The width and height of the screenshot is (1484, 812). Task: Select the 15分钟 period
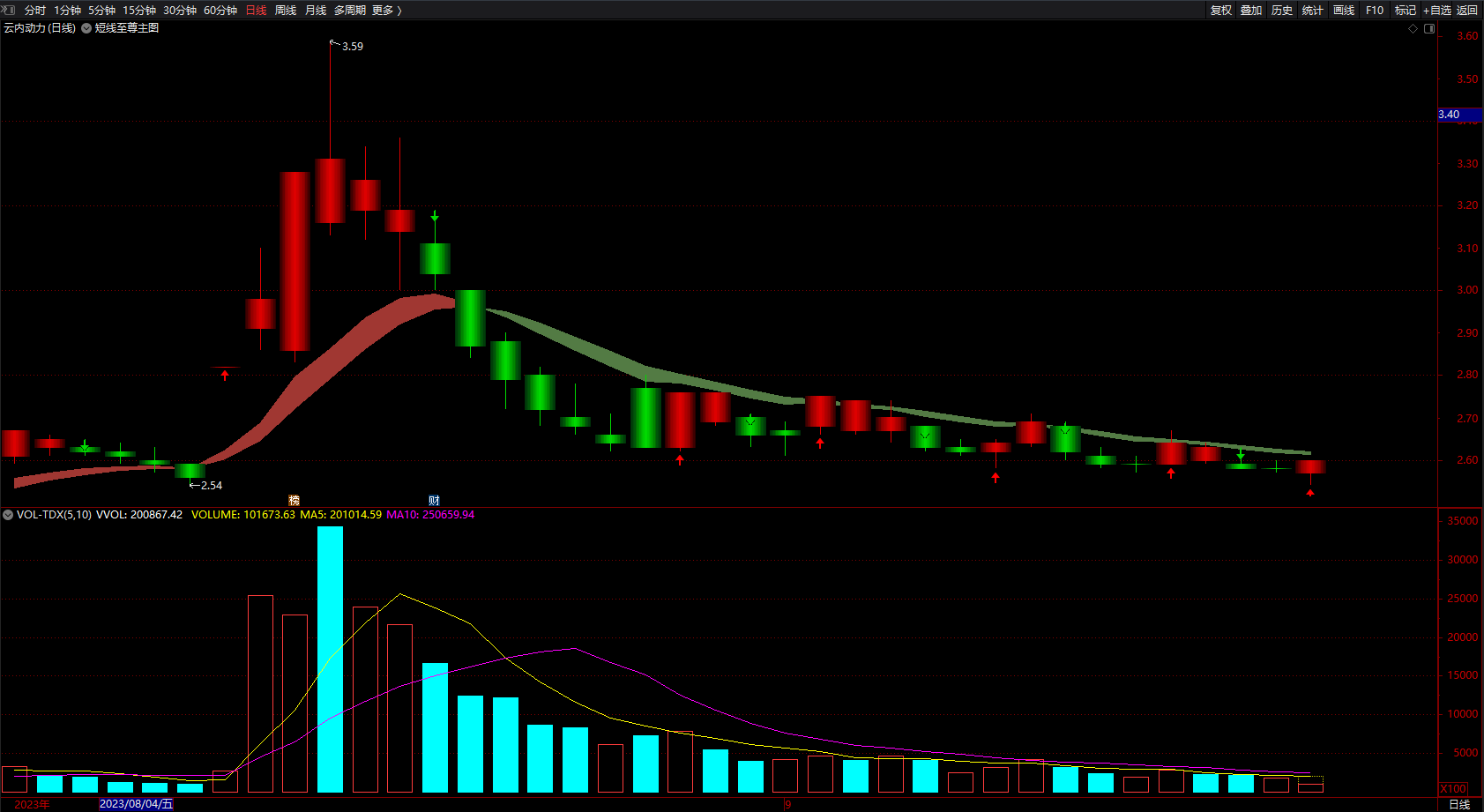[x=139, y=11]
